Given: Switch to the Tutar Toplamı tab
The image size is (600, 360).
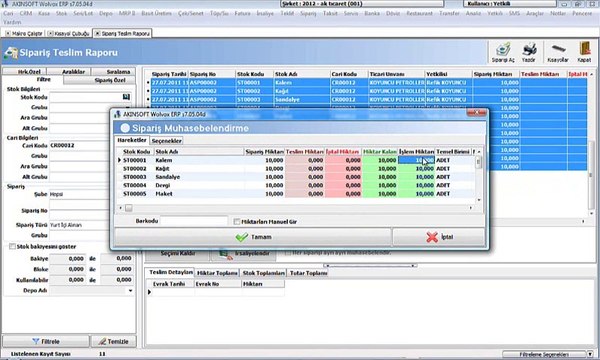Looking at the screenshot, I should click(307, 273).
